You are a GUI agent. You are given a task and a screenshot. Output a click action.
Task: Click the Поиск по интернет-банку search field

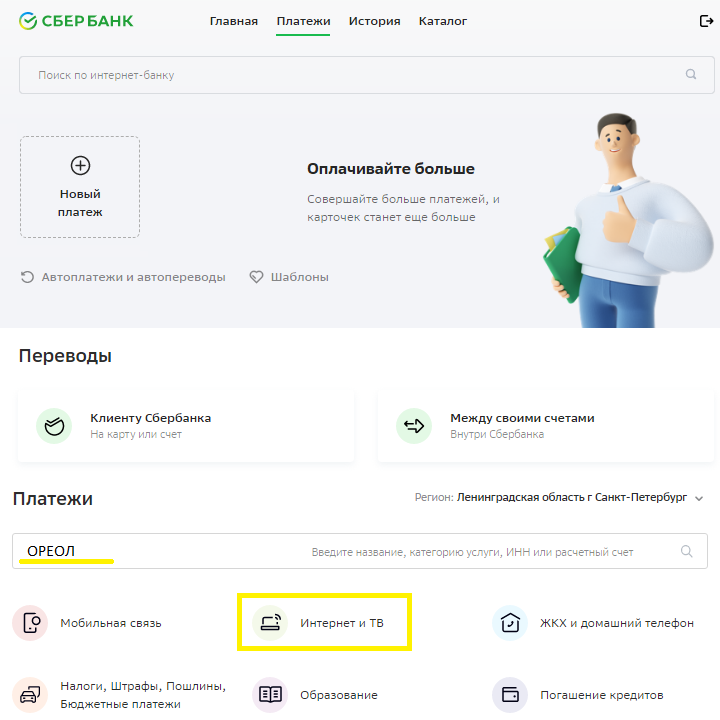click(x=366, y=75)
